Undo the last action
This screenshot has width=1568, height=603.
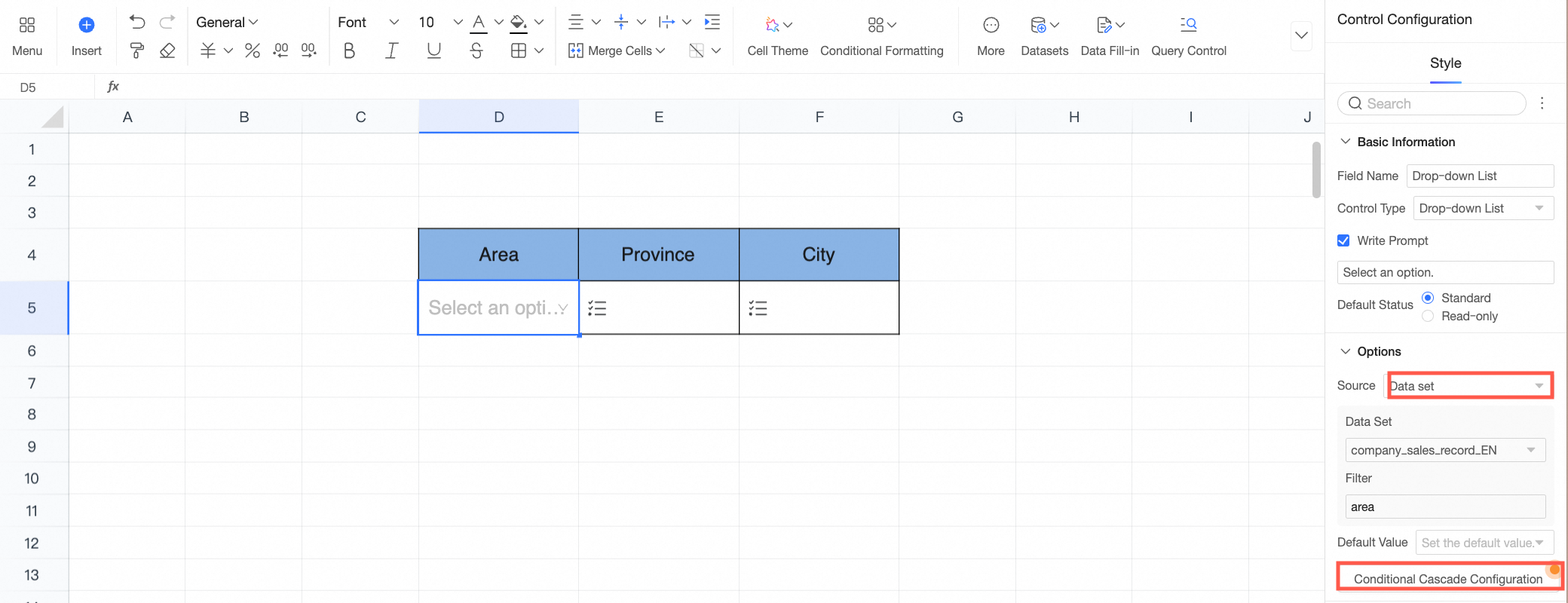tap(136, 22)
